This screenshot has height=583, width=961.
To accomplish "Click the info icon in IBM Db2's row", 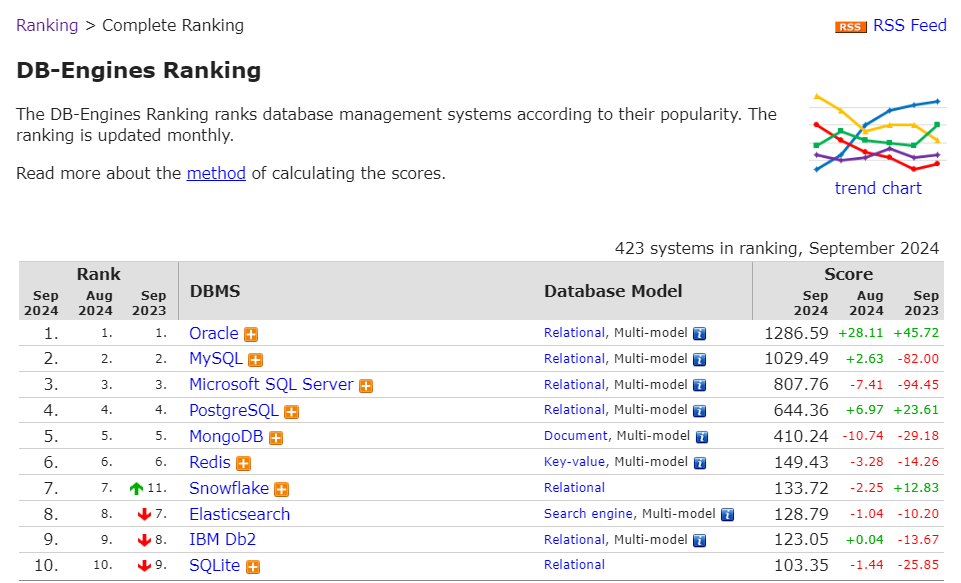I will point(700,541).
